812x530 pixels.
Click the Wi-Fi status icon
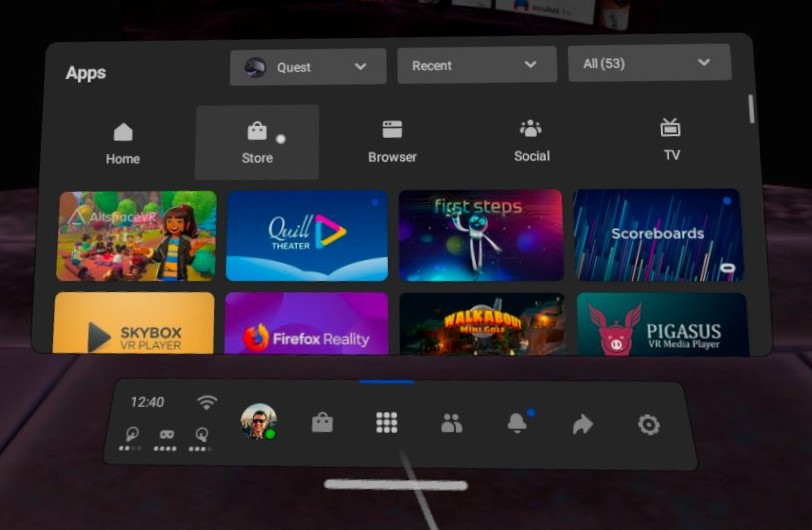pyautogui.click(x=207, y=402)
